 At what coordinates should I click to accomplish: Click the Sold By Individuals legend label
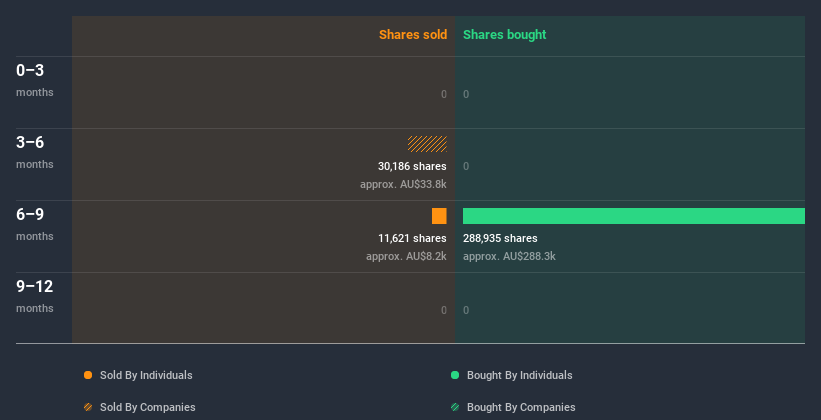point(146,375)
